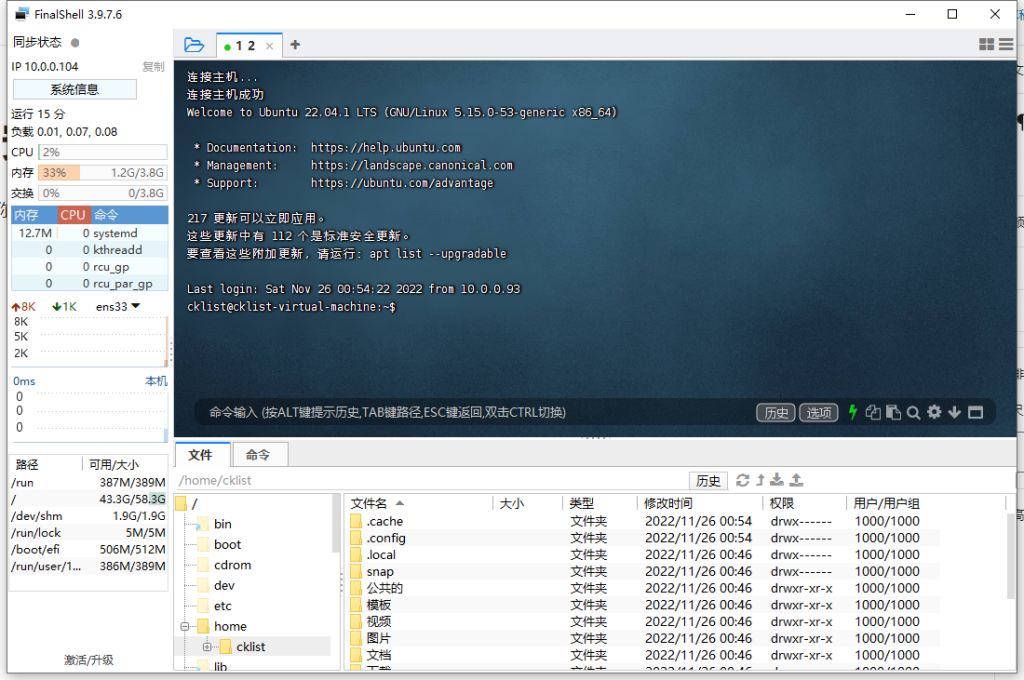Image resolution: width=1024 pixels, height=680 pixels.
Task: Click the down arrow icon in command bar
Action: (954, 412)
